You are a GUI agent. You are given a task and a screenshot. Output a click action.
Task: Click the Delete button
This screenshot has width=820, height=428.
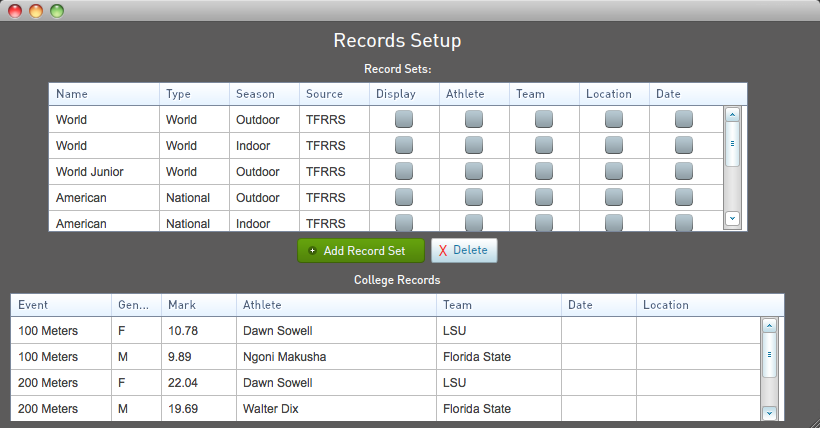click(x=464, y=250)
